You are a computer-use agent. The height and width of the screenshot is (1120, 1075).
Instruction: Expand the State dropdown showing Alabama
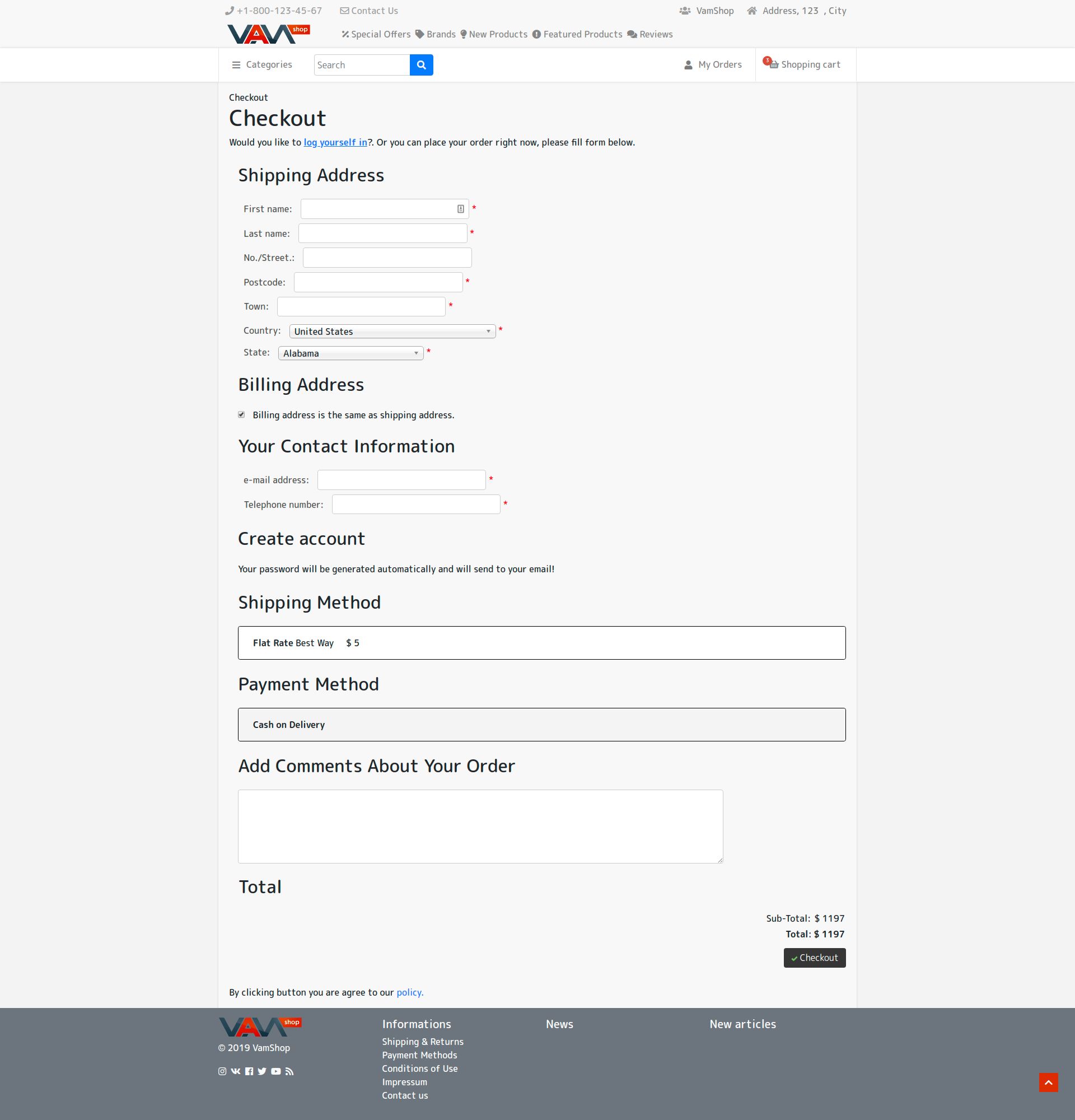point(350,353)
